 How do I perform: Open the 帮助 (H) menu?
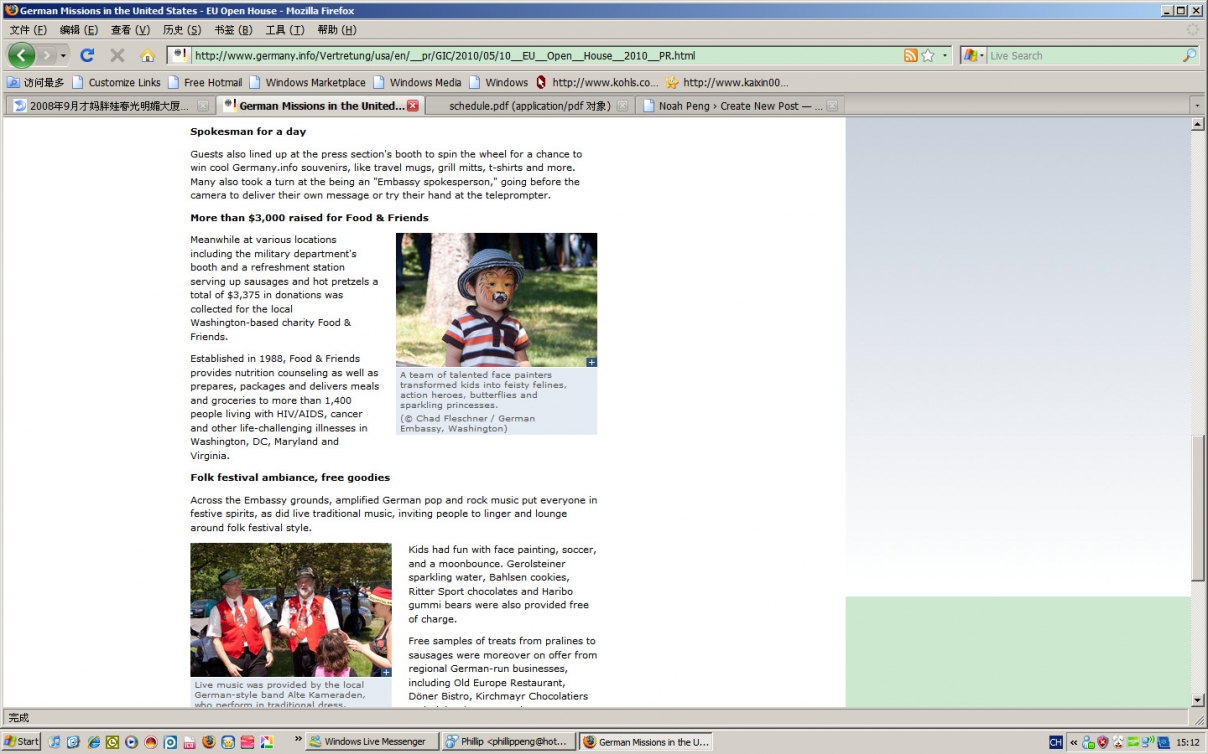336,30
